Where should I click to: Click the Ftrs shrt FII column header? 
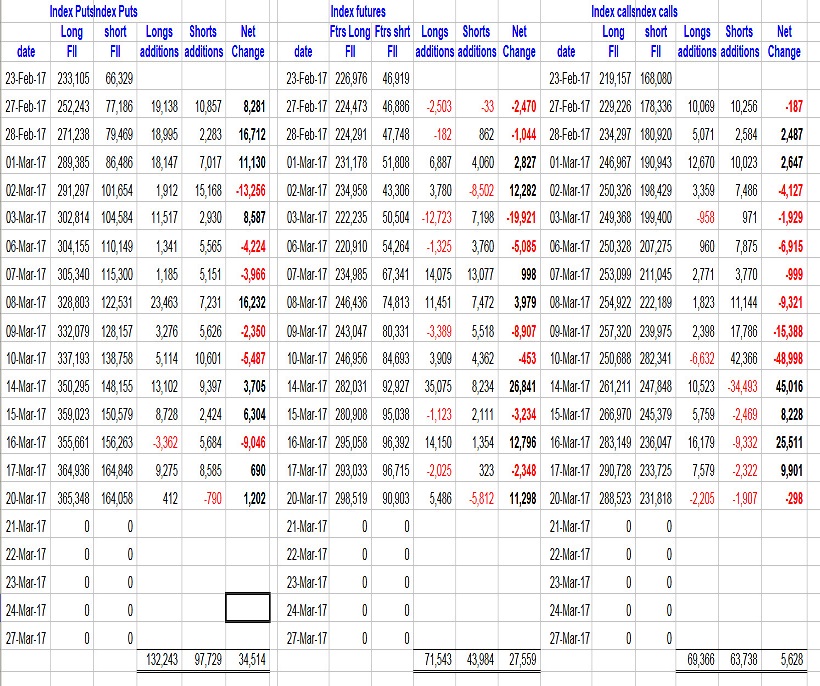click(393, 42)
